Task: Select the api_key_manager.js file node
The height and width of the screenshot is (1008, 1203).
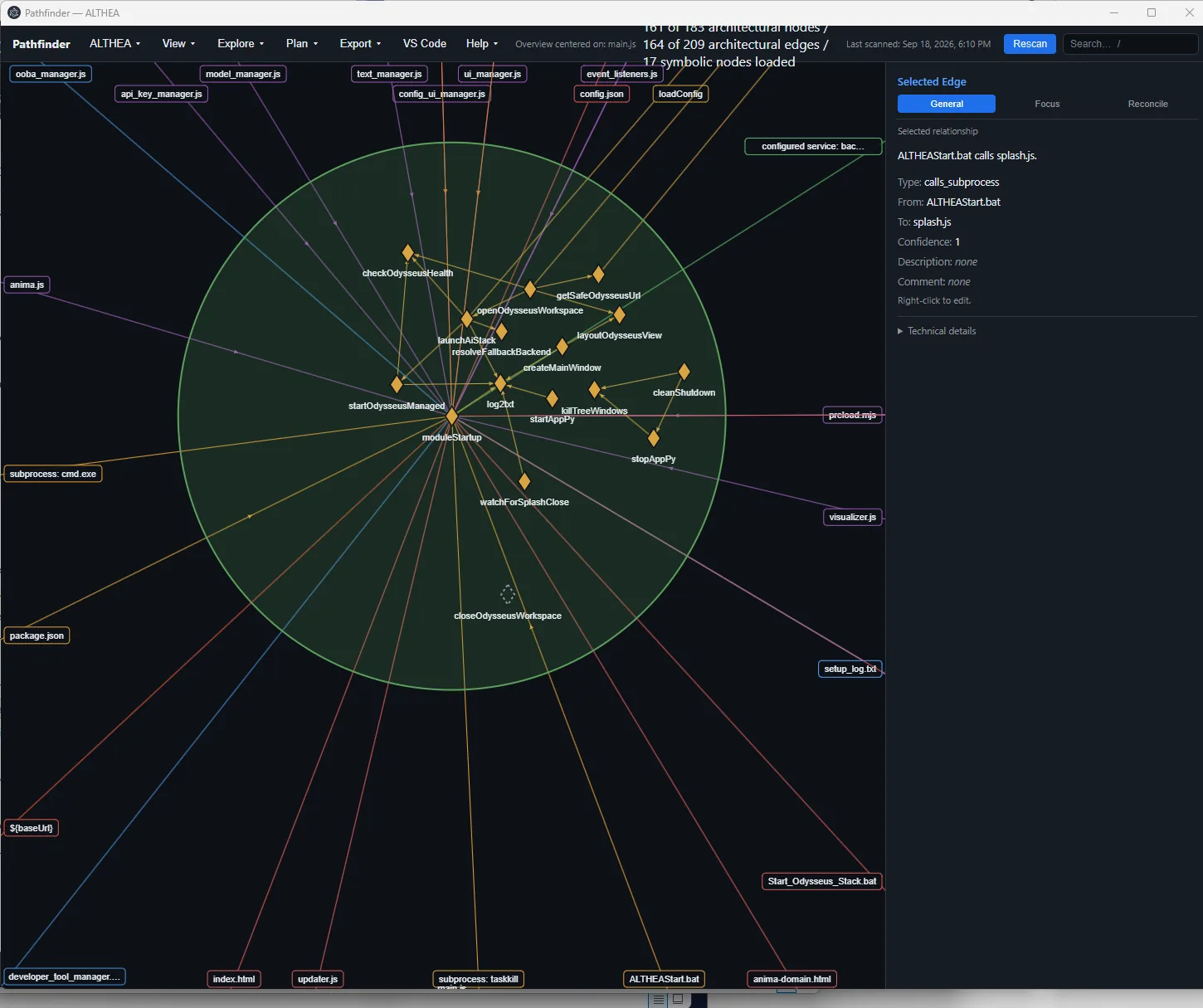Action: pos(162,94)
